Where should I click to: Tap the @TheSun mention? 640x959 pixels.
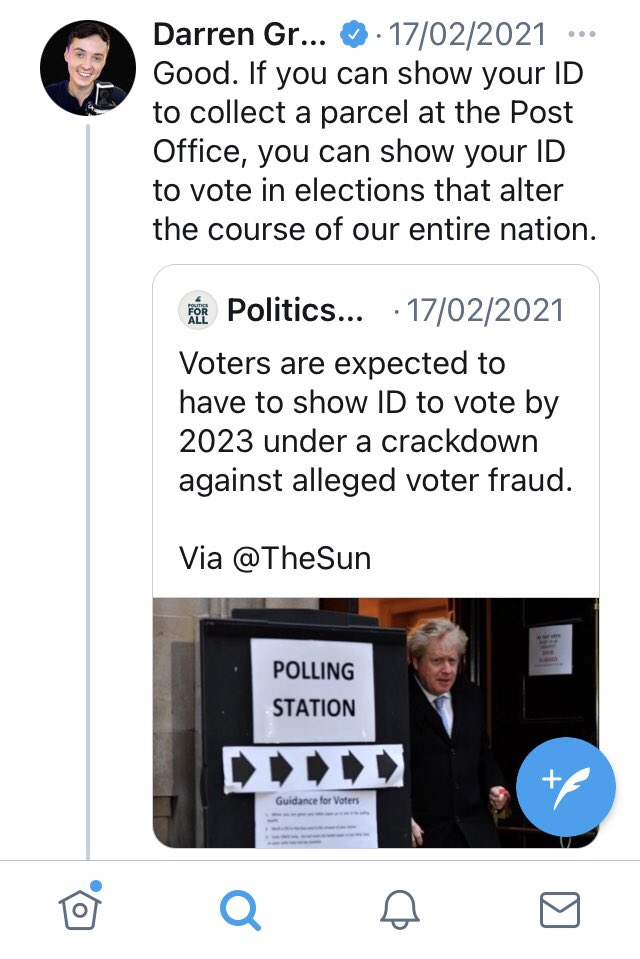tap(301, 558)
